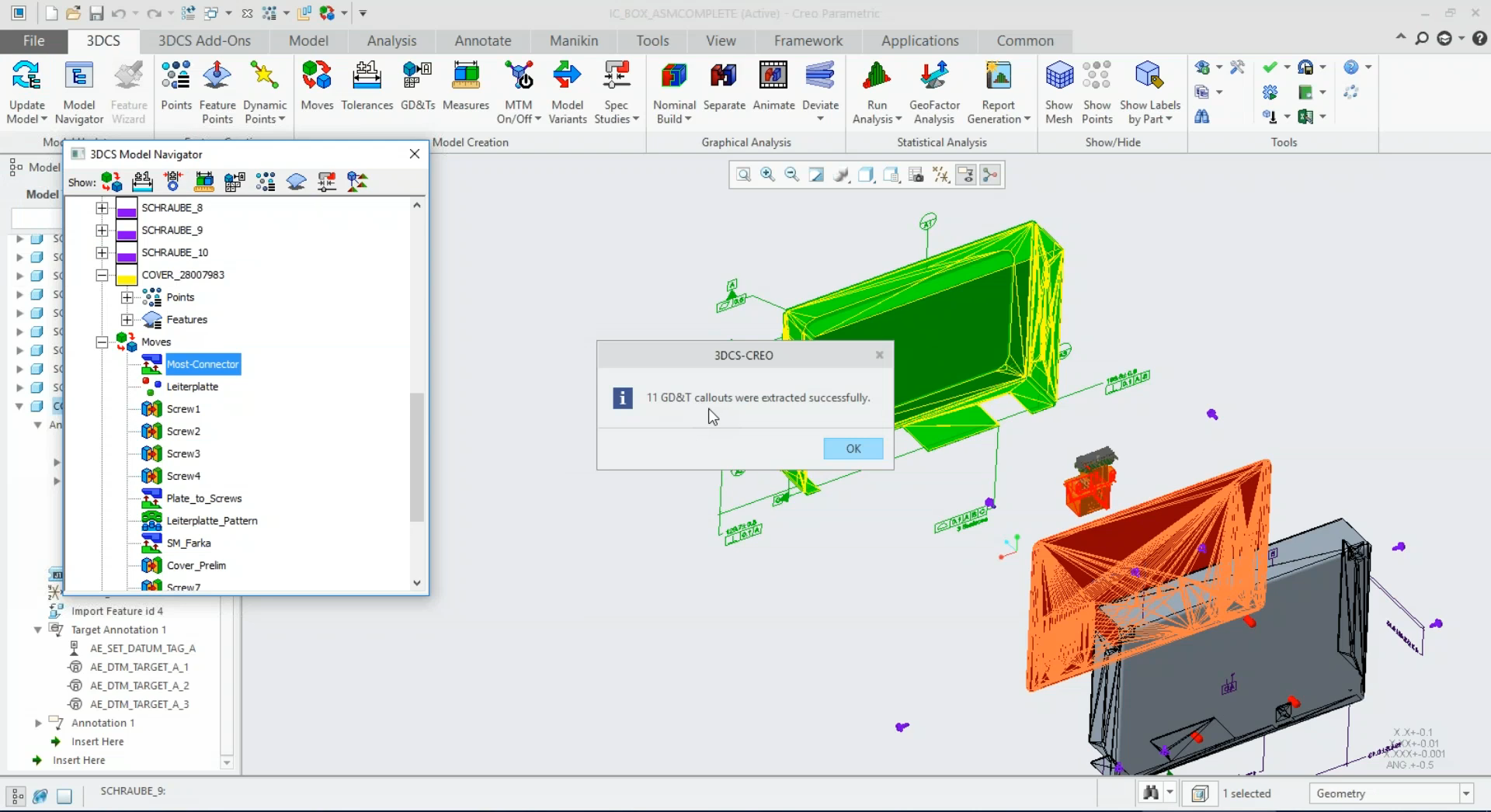Switch to the Analysis ribbon tab

[392, 40]
